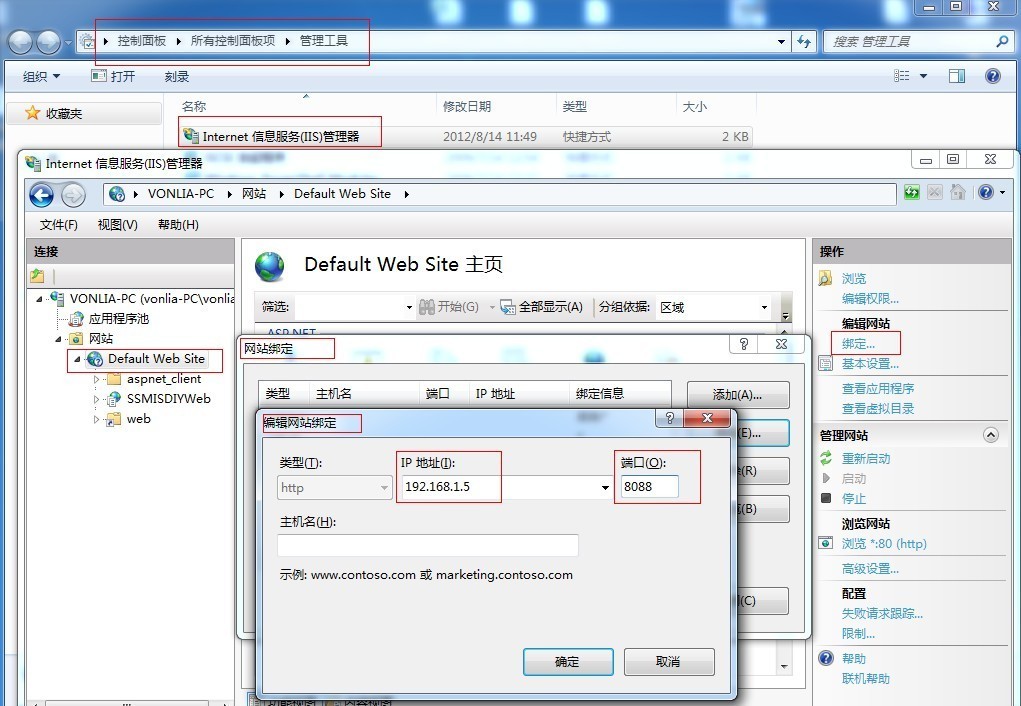The height and width of the screenshot is (706, 1021).
Task: Open the help question-mark icon in Explorer toolbar
Action: [992, 76]
